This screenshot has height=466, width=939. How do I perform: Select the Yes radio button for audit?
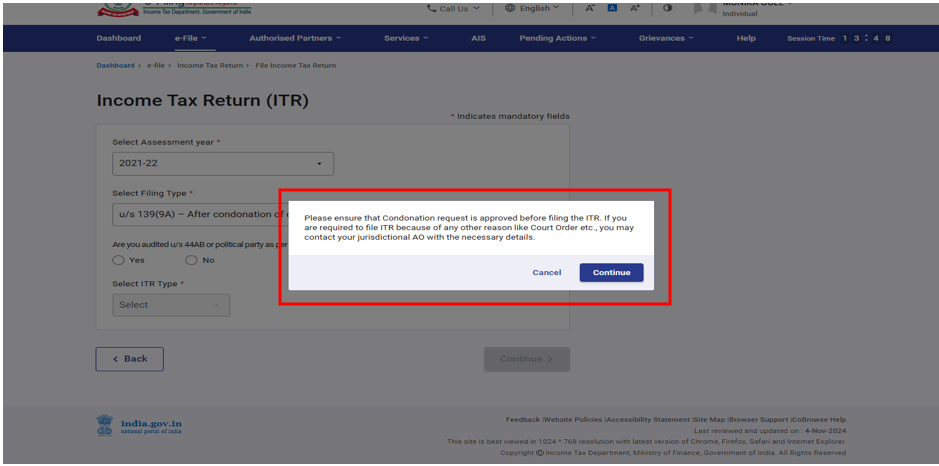tap(119, 260)
